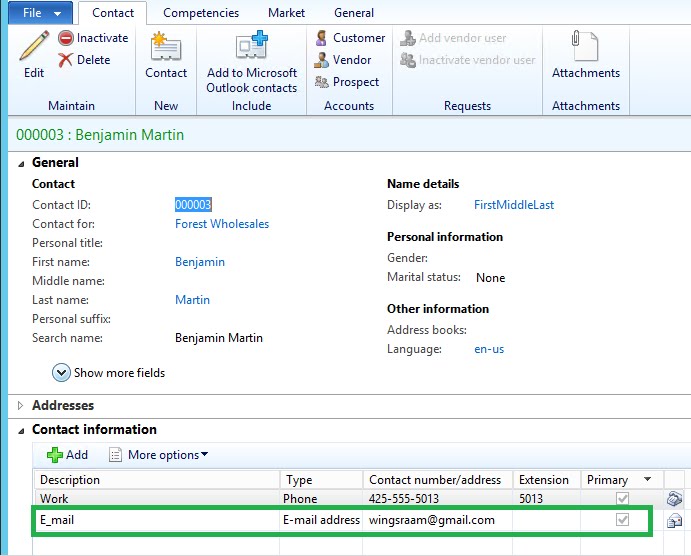This screenshot has width=691, height=556.
Task: Select the 425-555-5013 phone cell
Action: (x=438, y=499)
